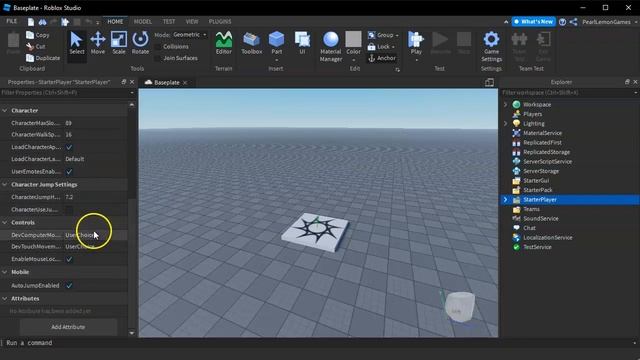Click the Add Attribute button
Screen dimensions: 640x360
[68, 327]
